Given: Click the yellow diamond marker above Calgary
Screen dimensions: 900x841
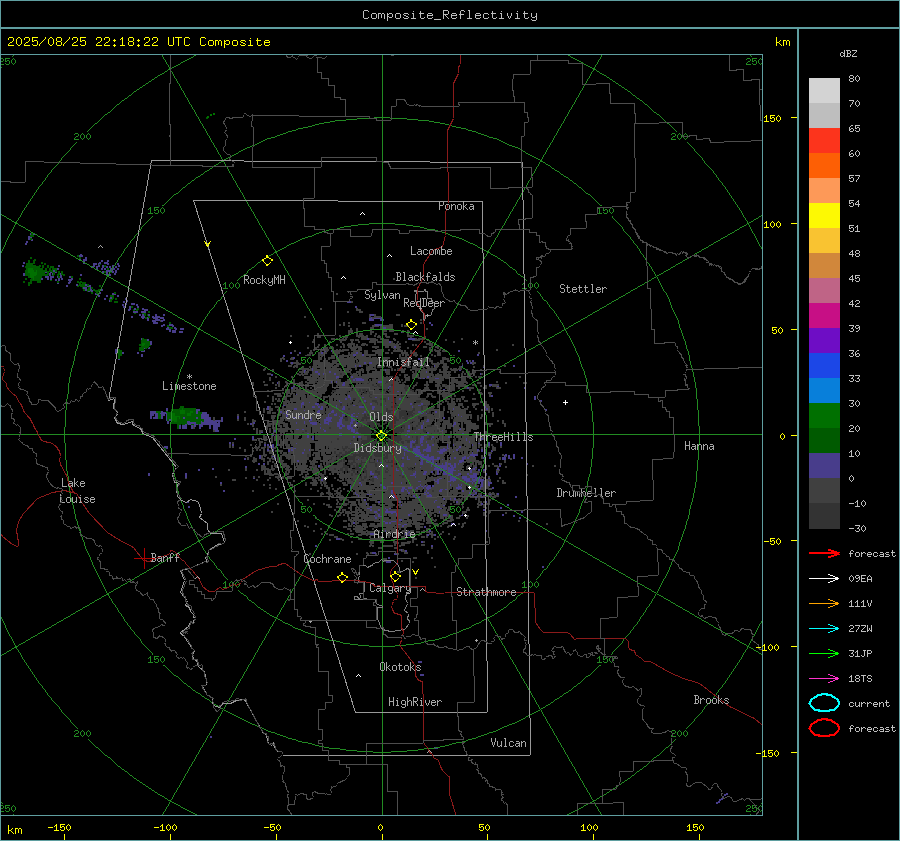Looking at the screenshot, I should tap(395, 576).
